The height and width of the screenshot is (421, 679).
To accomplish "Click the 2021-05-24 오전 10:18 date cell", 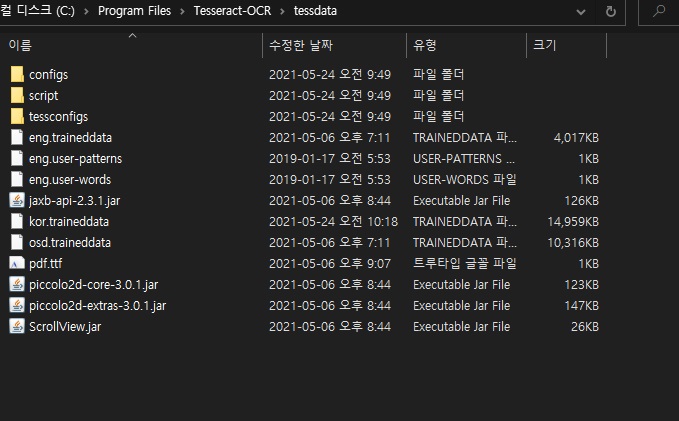I will pos(333,222).
